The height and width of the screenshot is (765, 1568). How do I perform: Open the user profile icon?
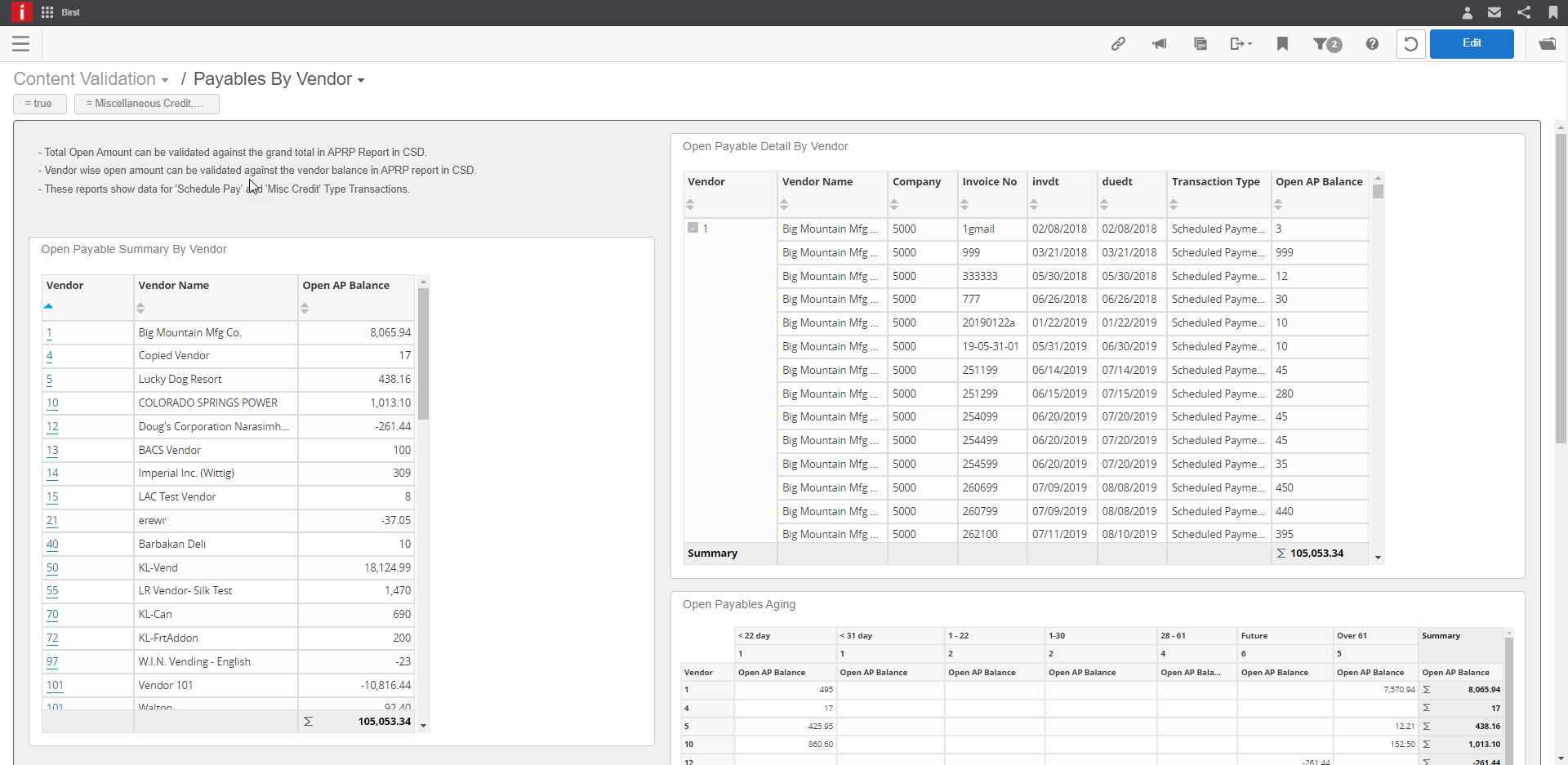(1466, 12)
